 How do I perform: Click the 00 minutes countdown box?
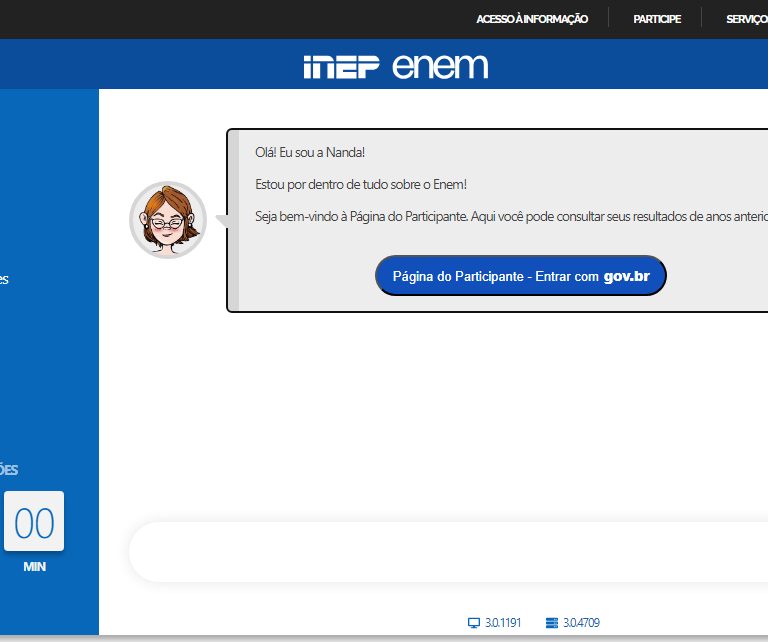pos(34,521)
